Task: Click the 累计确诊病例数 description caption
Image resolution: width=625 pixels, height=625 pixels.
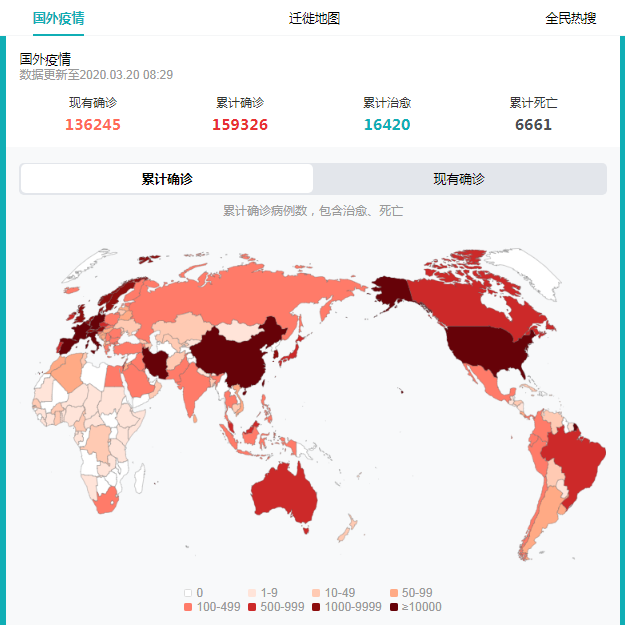Action: (313, 210)
